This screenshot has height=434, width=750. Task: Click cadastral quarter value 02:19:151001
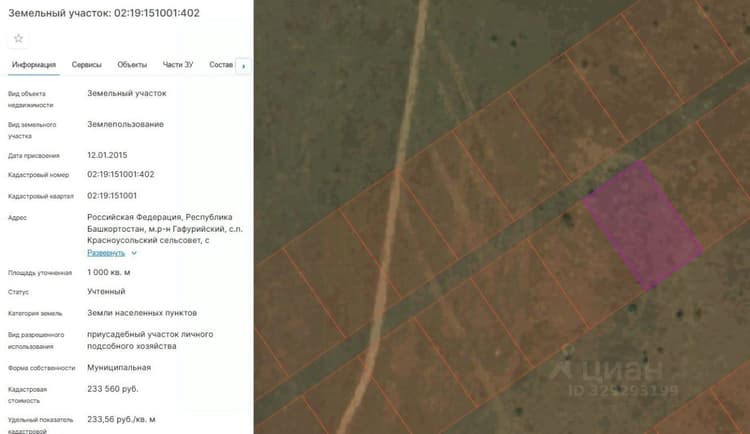[x=112, y=195]
